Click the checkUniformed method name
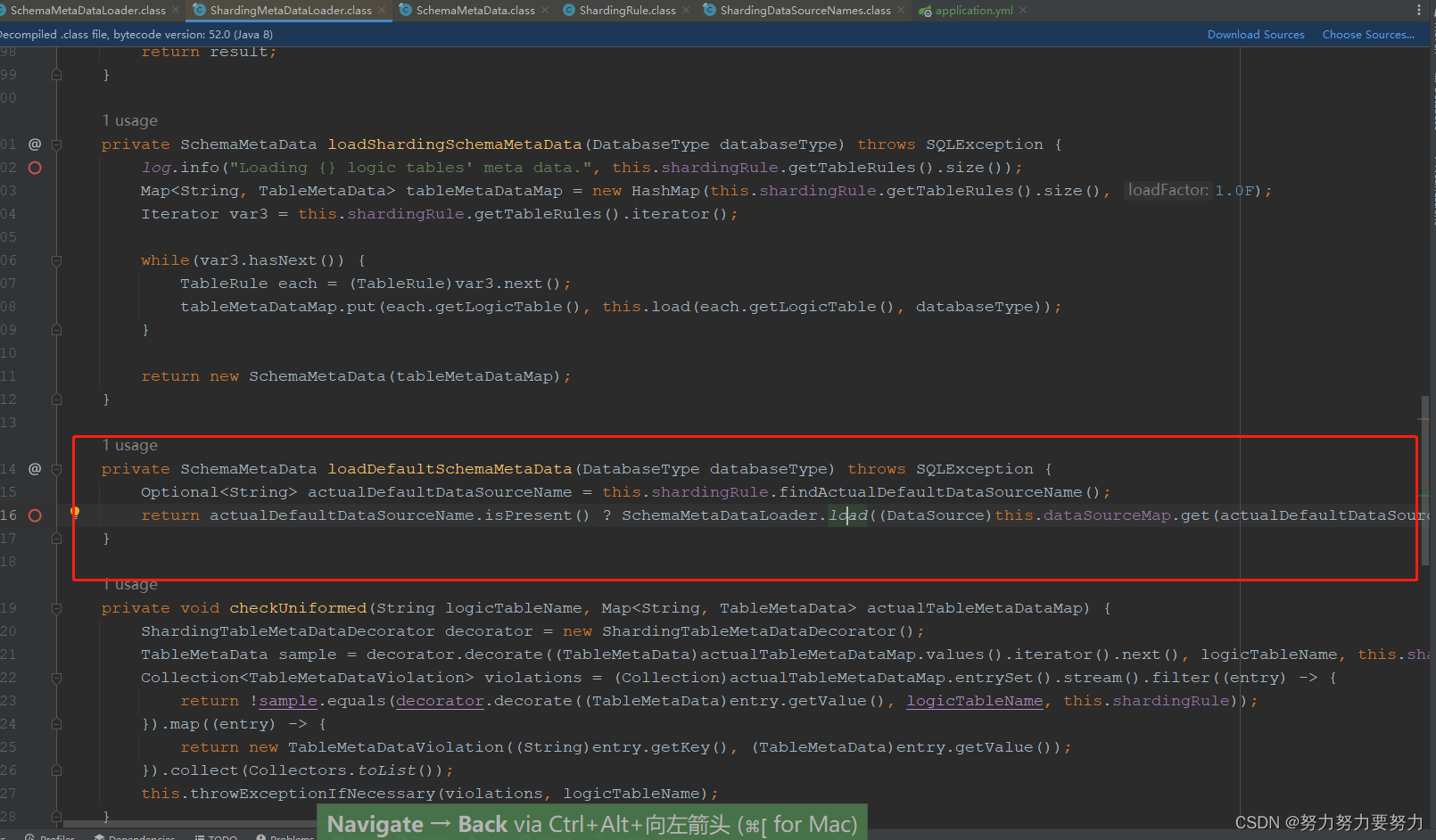Image resolution: width=1436 pixels, height=840 pixels. click(298, 608)
